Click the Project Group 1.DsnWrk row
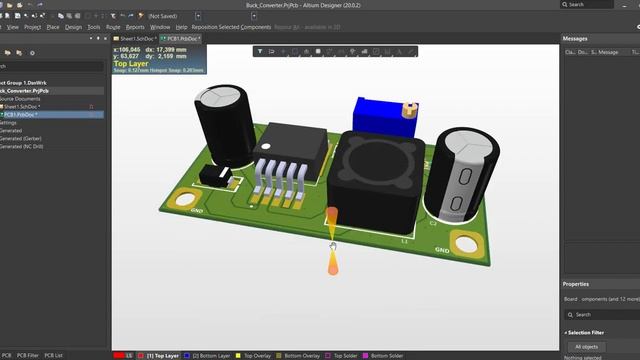640x360 pixels. coord(23,83)
